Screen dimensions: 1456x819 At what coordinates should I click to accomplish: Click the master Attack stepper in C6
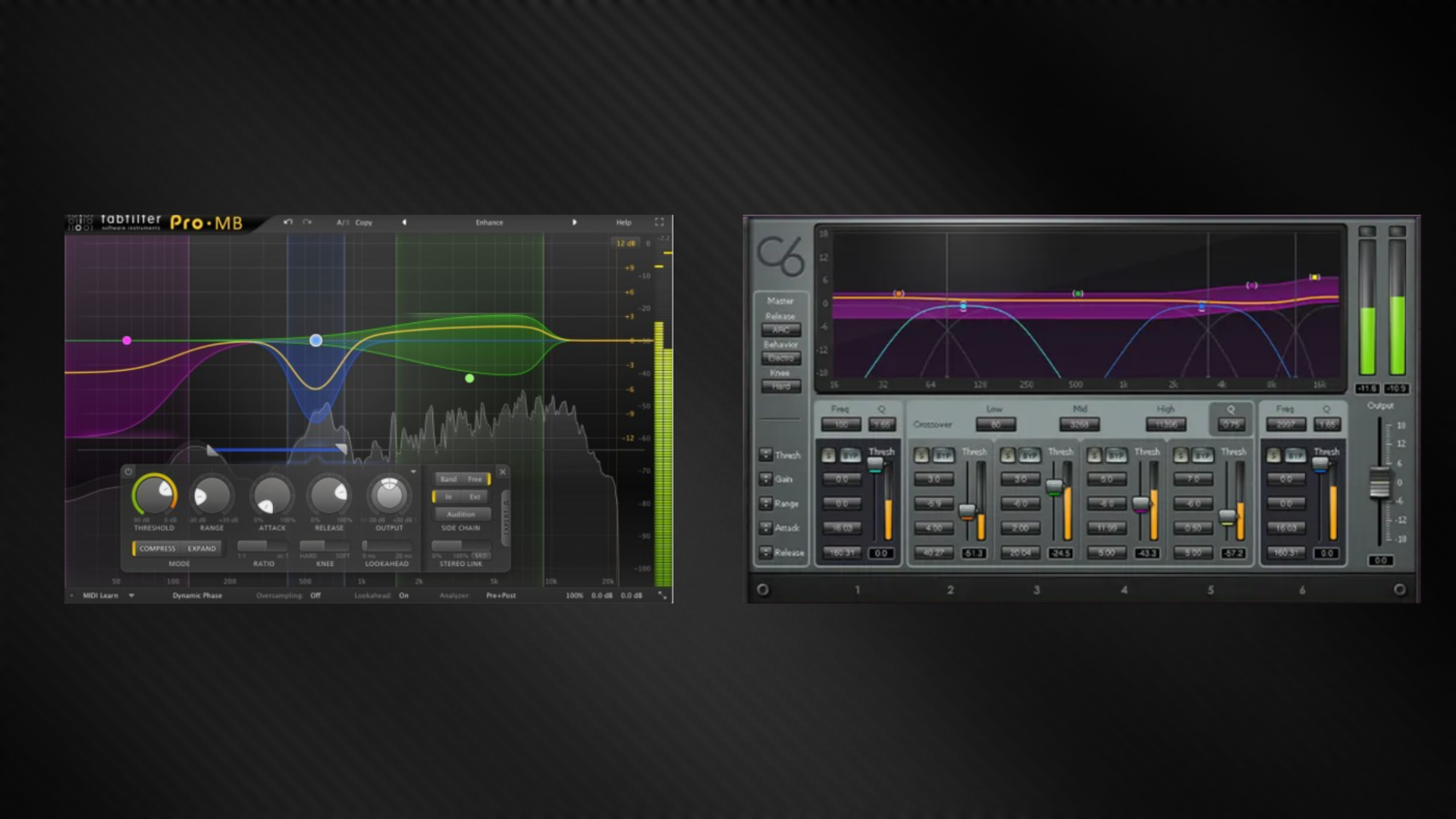[766, 528]
